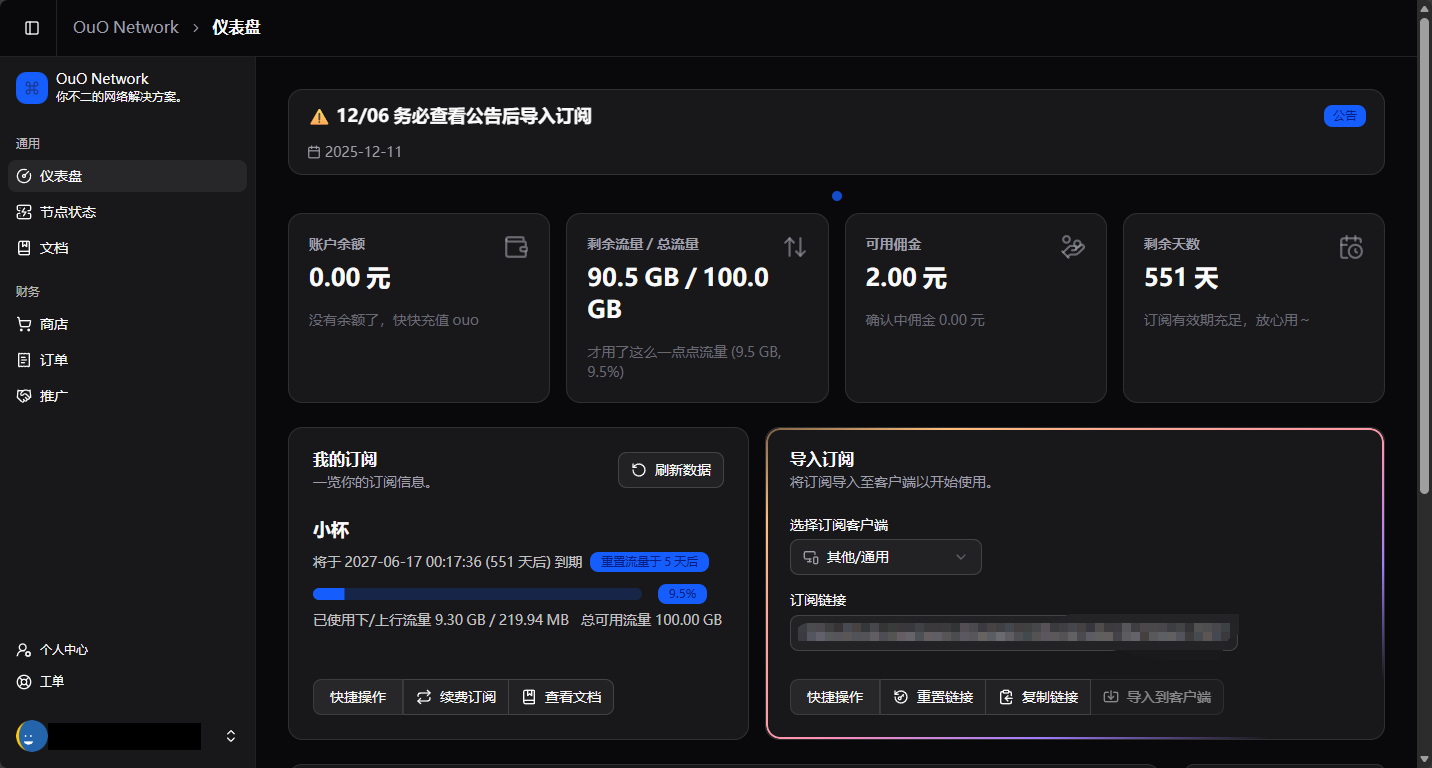Open the 选择订阅客户端 dropdown
This screenshot has width=1432, height=768.
(885, 557)
